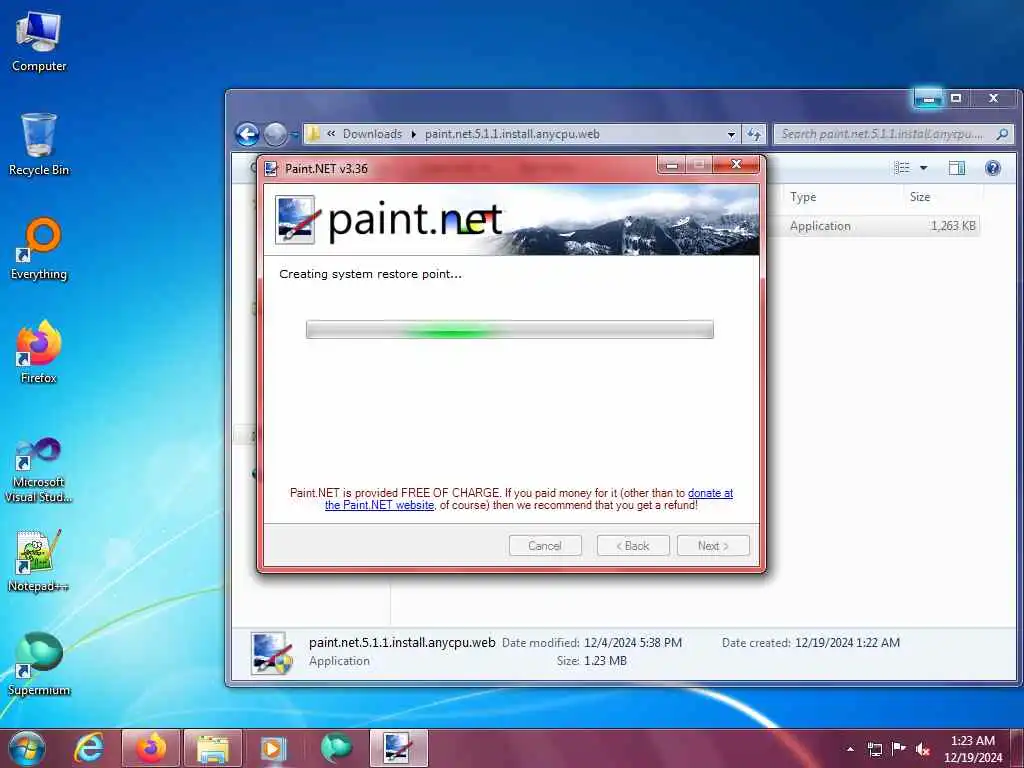The image size is (1024, 768).
Task: Open the Action Center flag icon
Action: coord(899,749)
